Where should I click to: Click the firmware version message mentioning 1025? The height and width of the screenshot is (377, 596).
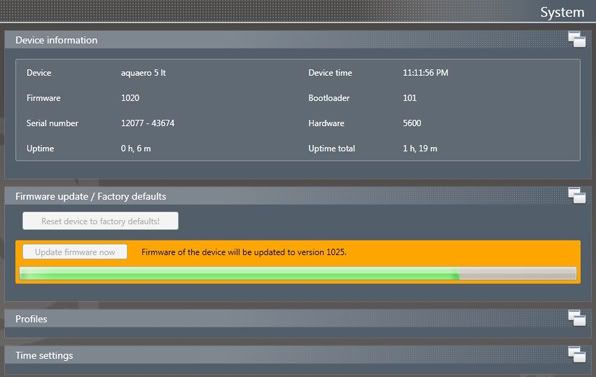(x=244, y=252)
